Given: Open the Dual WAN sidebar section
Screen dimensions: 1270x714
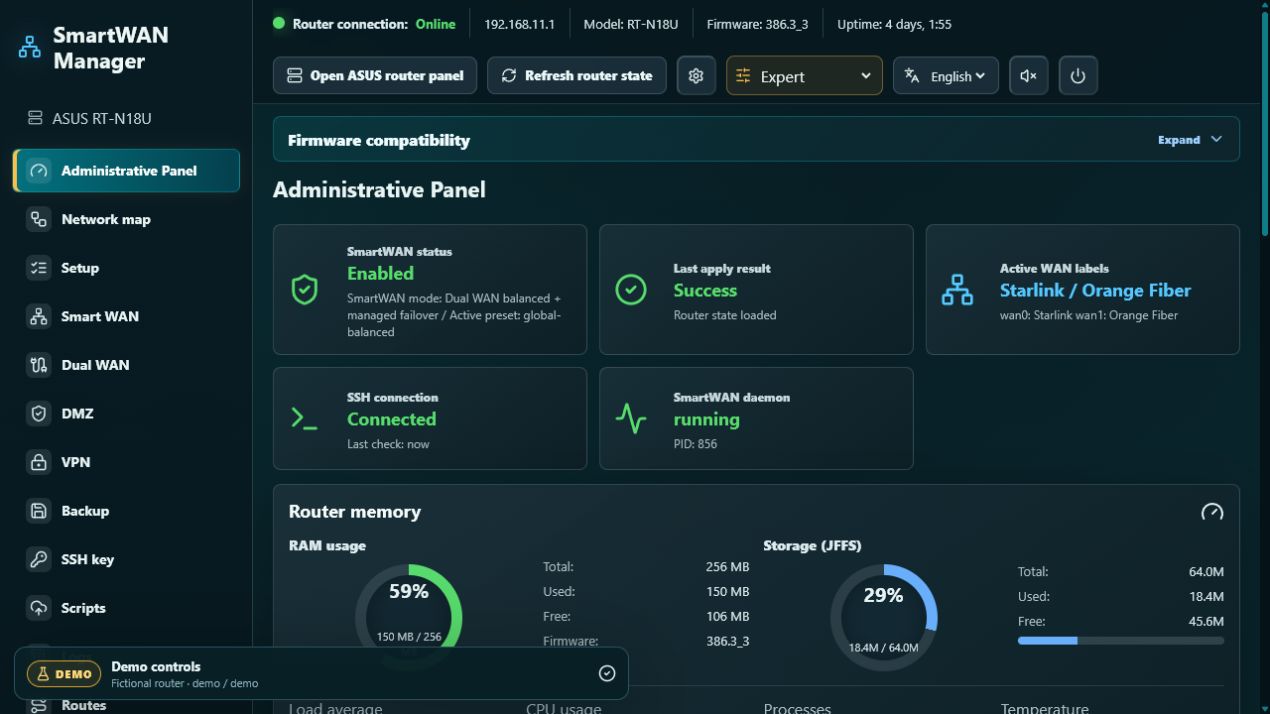Looking at the screenshot, I should 126,365.
